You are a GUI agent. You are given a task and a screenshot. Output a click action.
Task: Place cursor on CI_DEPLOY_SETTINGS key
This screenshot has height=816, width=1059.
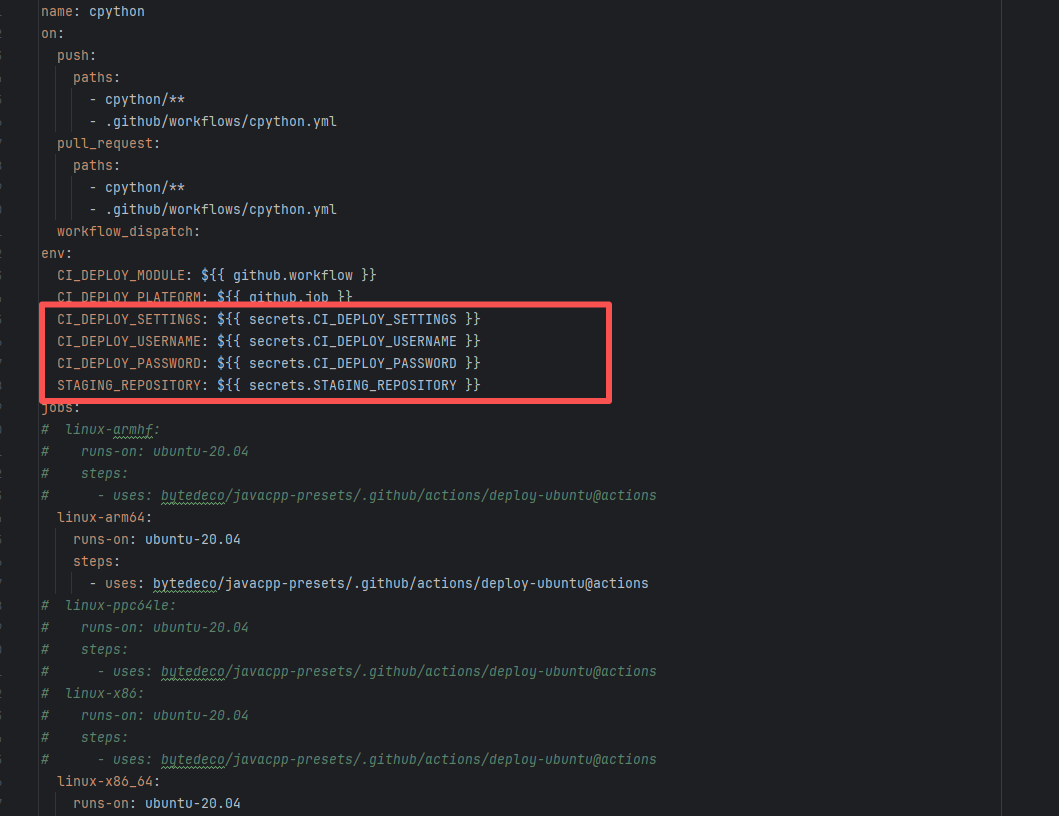[x=131, y=320]
